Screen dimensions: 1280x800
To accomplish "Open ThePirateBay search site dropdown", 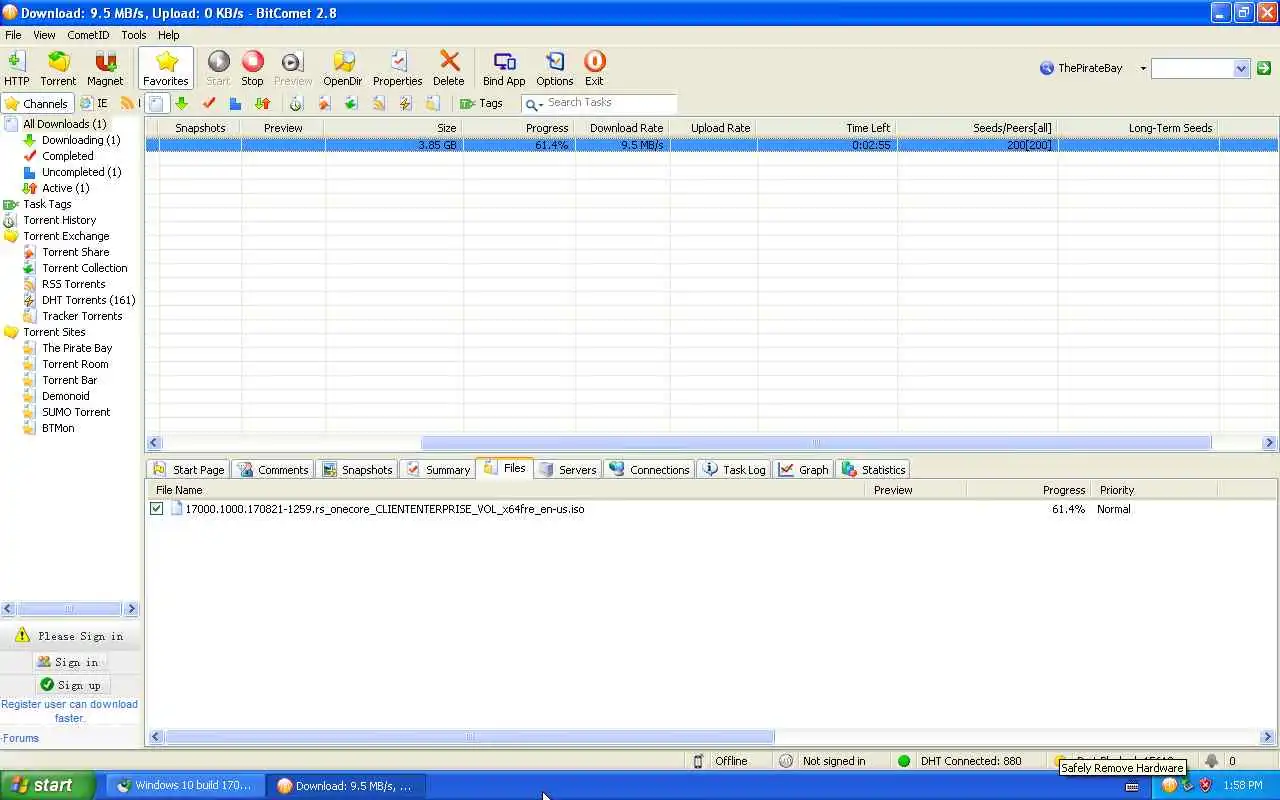I will [x=1143, y=68].
